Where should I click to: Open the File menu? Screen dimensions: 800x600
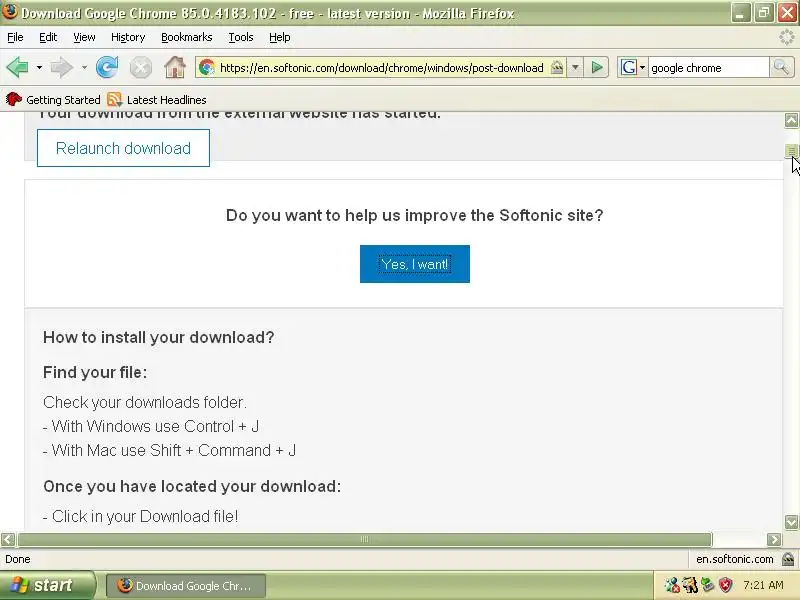[15, 37]
